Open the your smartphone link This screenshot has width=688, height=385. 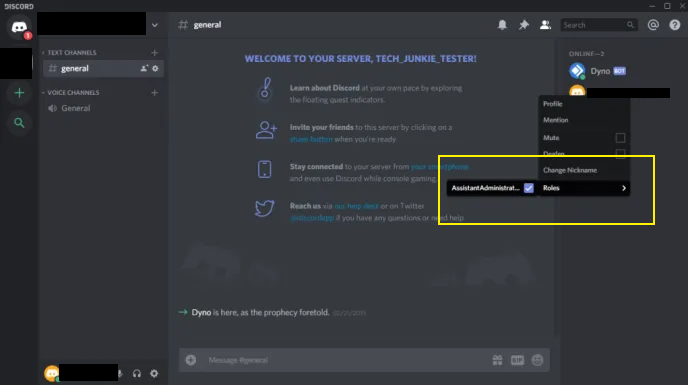pos(440,167)
